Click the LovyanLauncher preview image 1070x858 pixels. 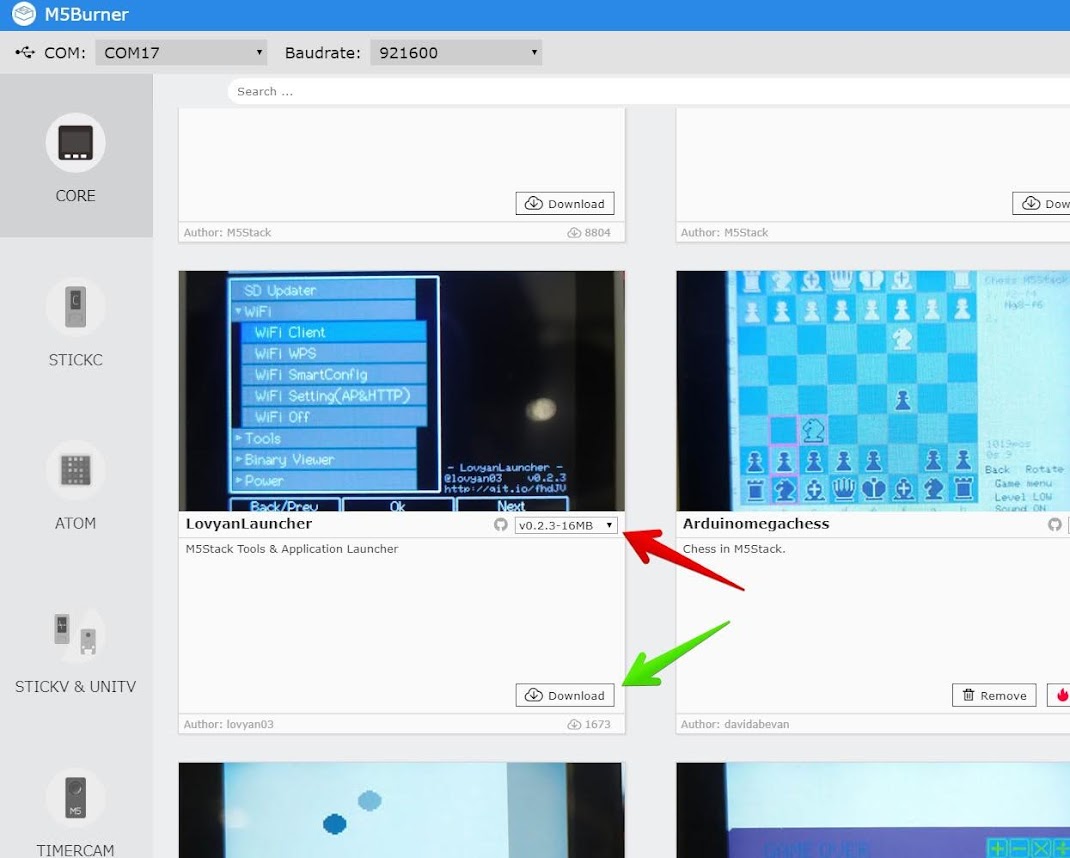(x=401, y=390)
